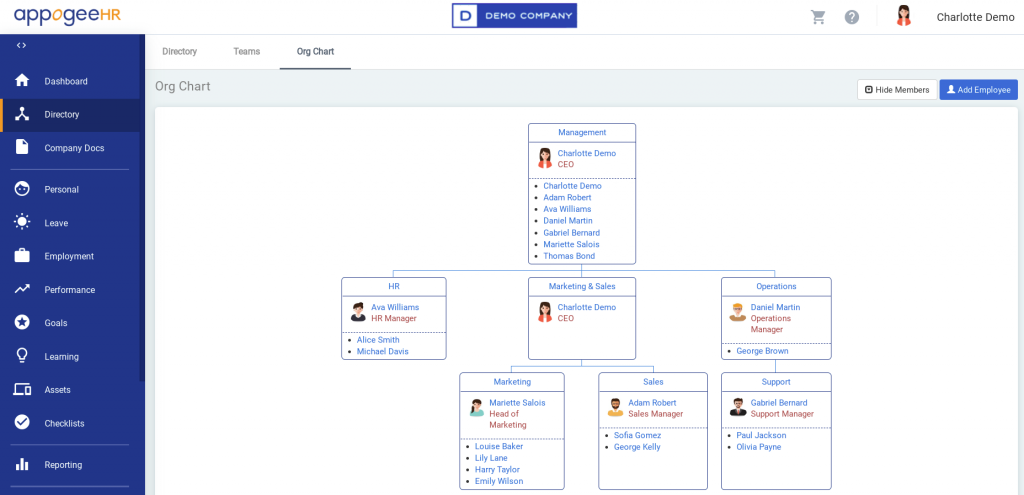Open Learning lightbulb icon
Viewport: 1024px width, 495px height.
click(22, 356)
